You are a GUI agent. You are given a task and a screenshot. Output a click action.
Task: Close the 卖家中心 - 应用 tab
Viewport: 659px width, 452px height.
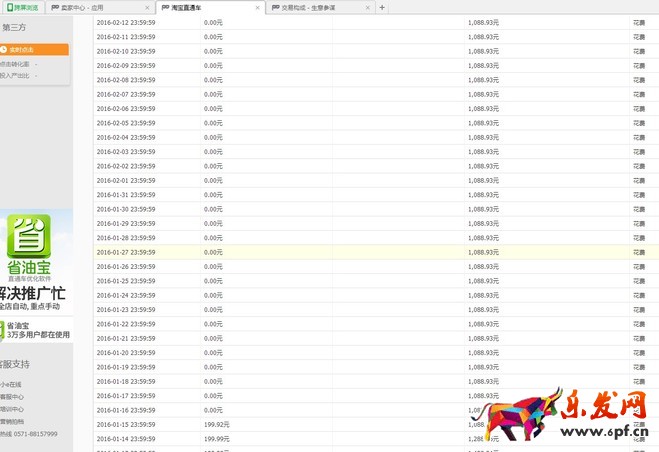(x=148, y=7)
